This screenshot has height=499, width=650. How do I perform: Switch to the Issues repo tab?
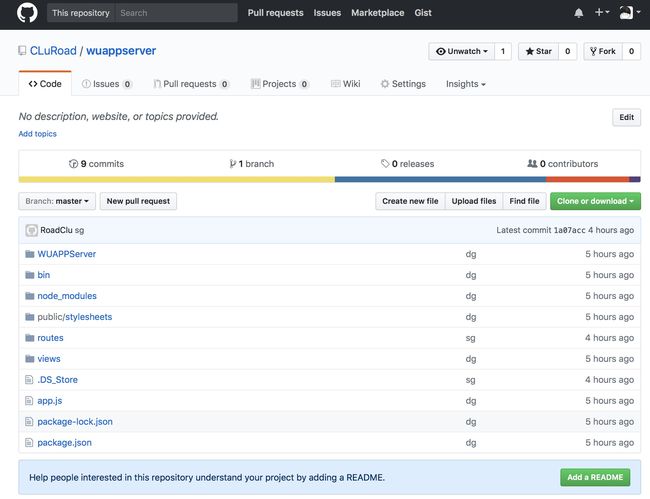[x=107, y=84]
